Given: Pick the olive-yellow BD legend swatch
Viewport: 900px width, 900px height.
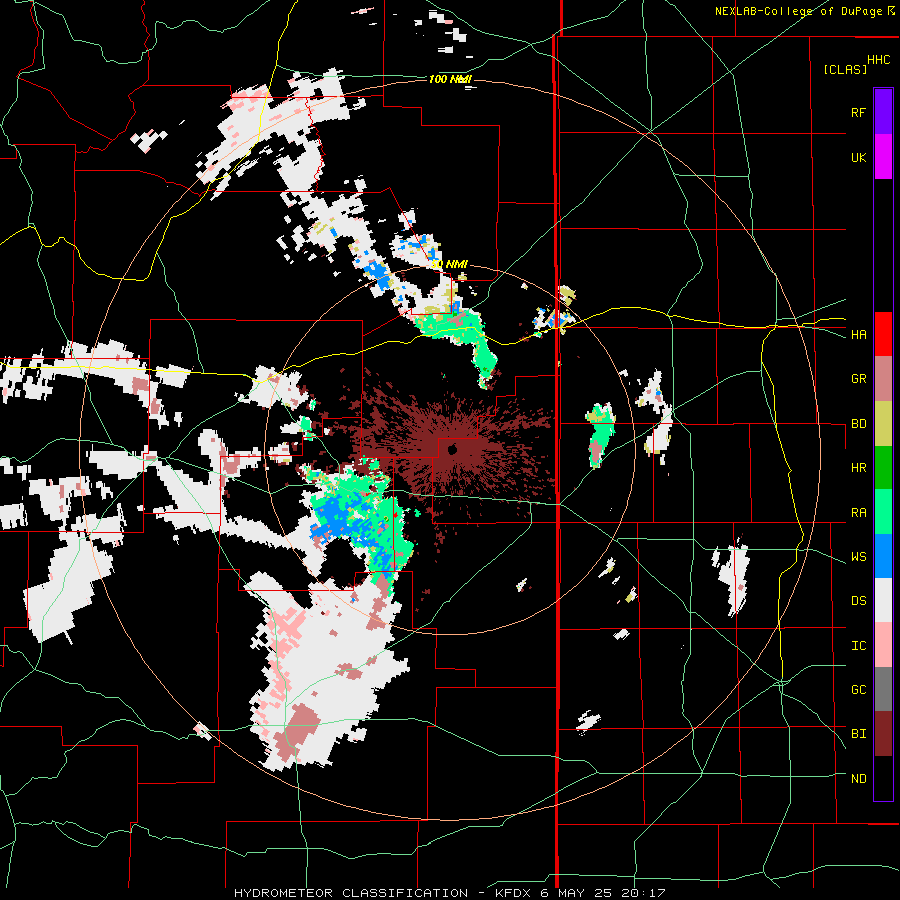Looking at the screenshot, I should coord(883,424).
